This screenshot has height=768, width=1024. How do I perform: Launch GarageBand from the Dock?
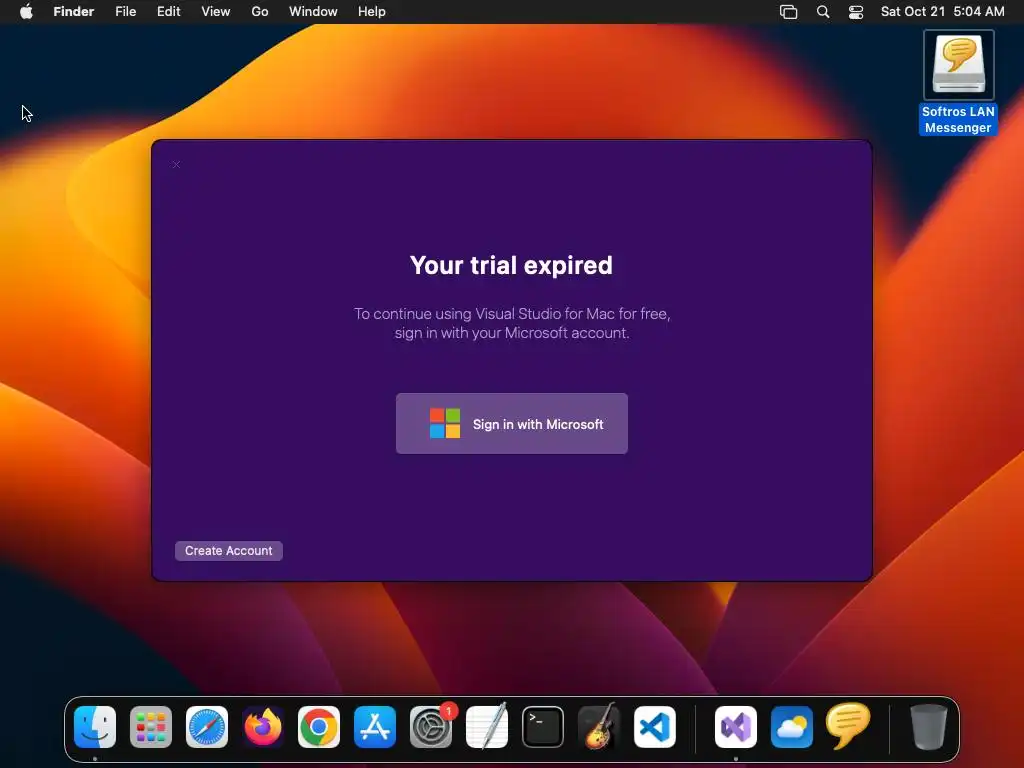[599, 727]
